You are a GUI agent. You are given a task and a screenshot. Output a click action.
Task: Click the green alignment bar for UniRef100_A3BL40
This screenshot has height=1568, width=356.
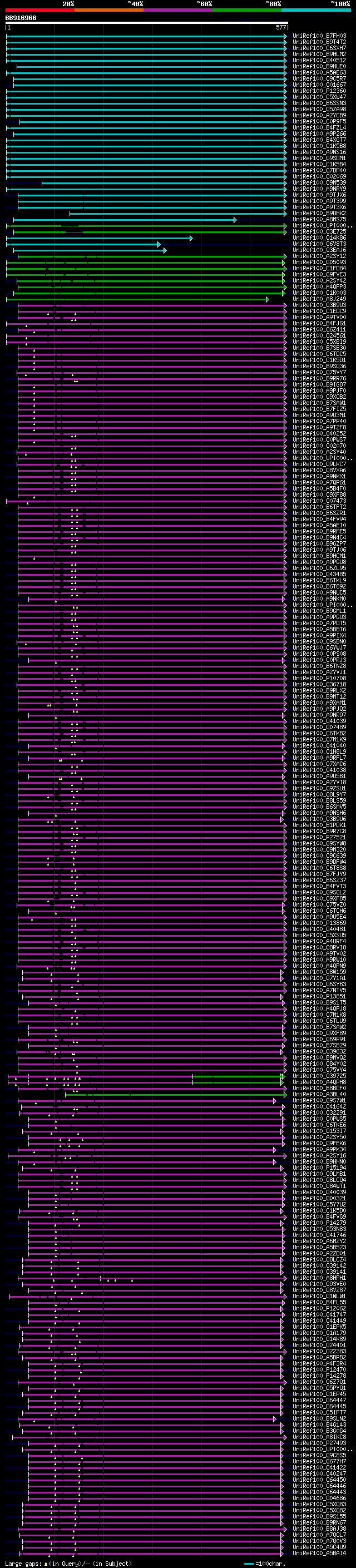point(175,1095)
